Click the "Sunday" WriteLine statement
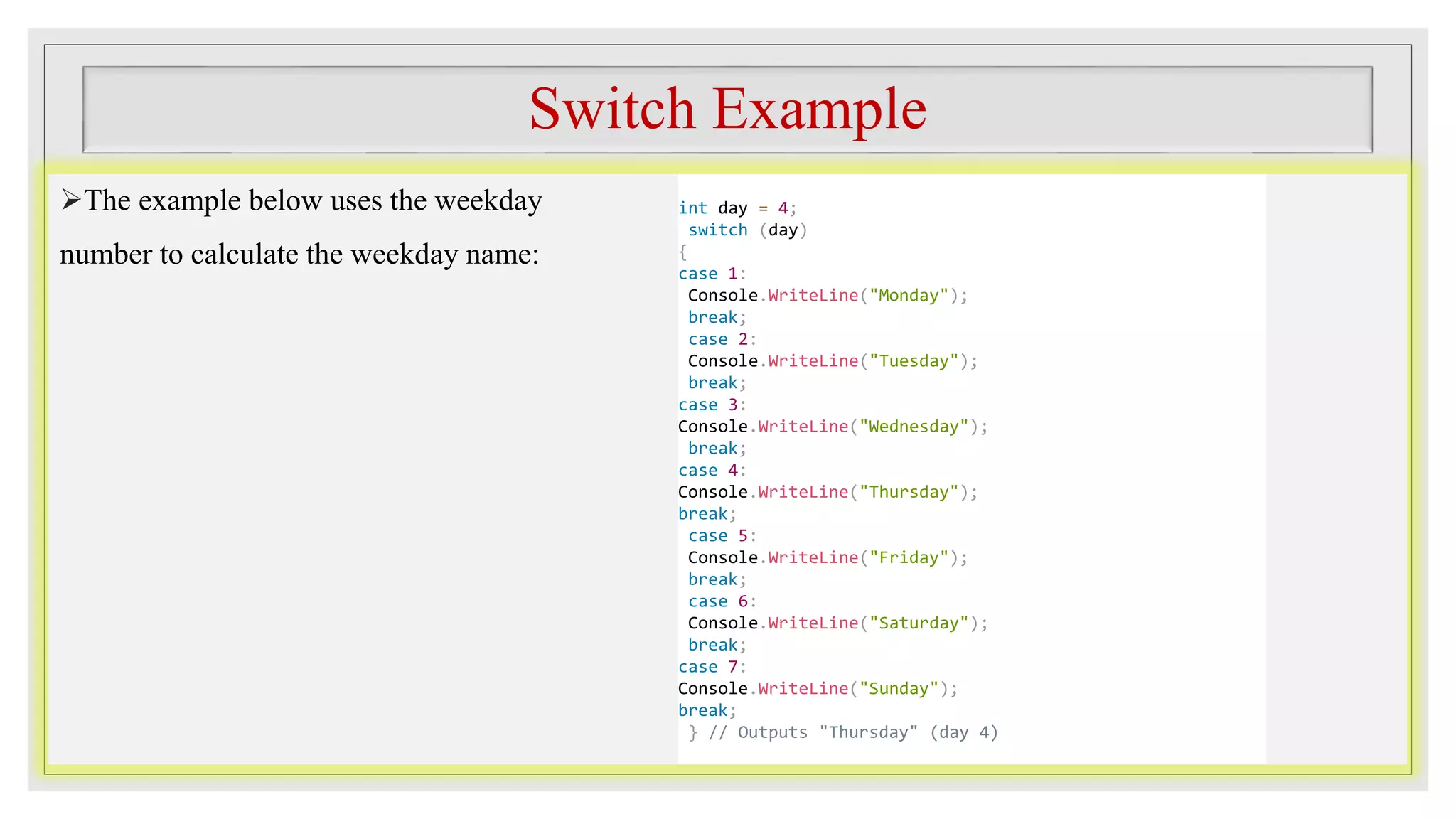This screenshot has width=1456, height=819. [818, 688]
